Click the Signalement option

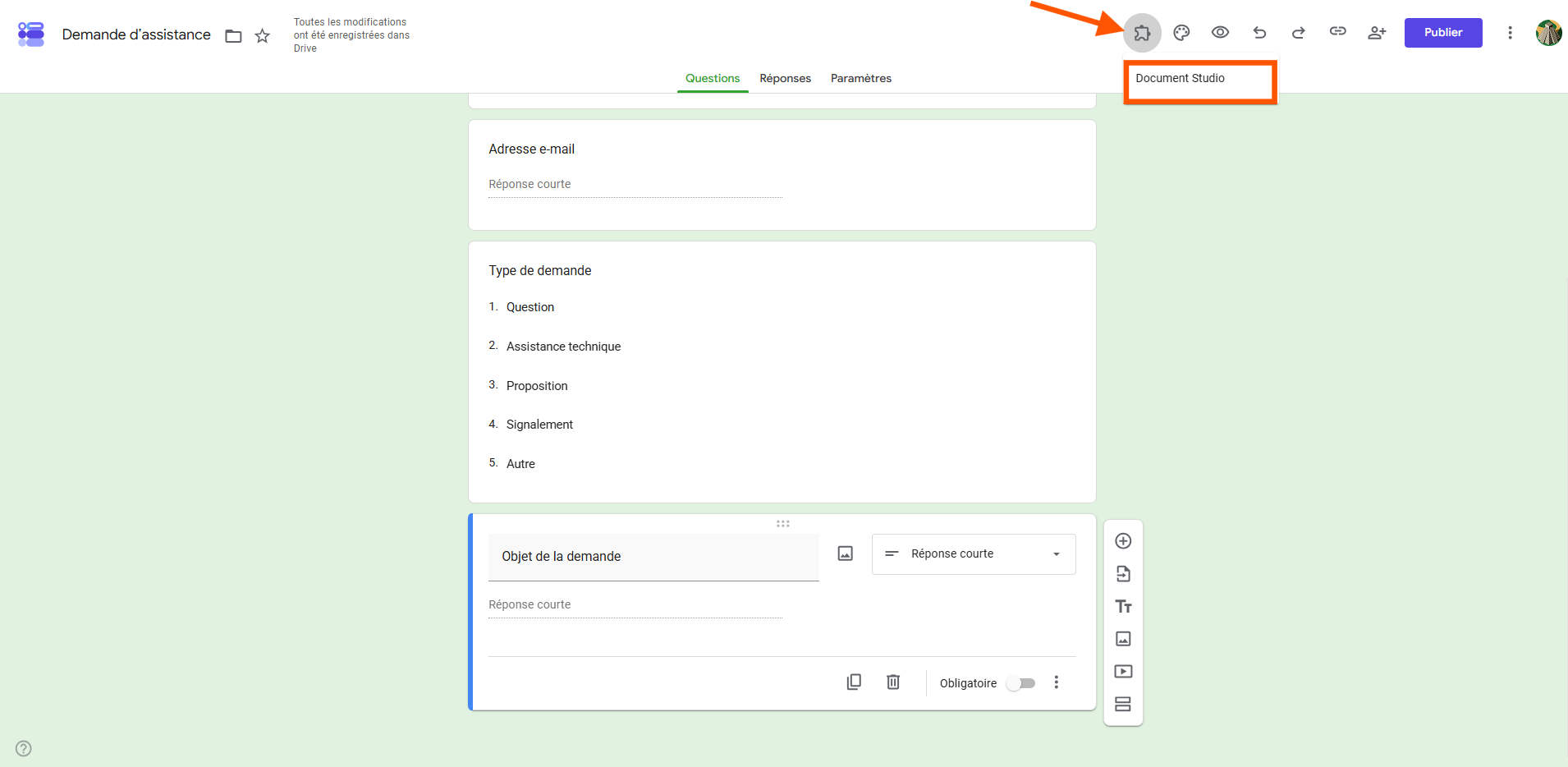tap(539, 425)
